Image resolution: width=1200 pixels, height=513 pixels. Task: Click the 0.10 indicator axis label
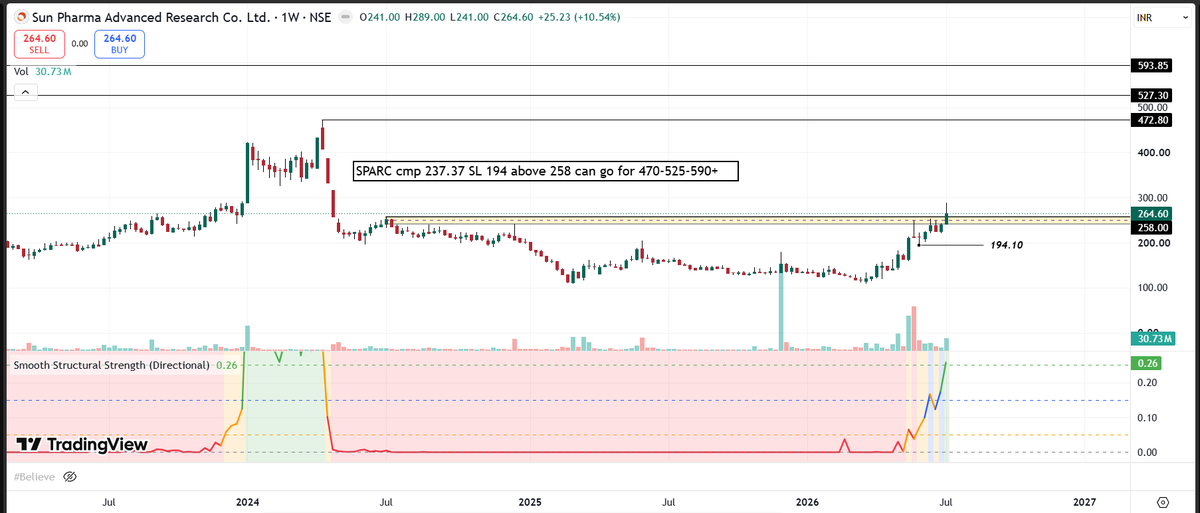pyautogui.click(x=1148, y=418)
